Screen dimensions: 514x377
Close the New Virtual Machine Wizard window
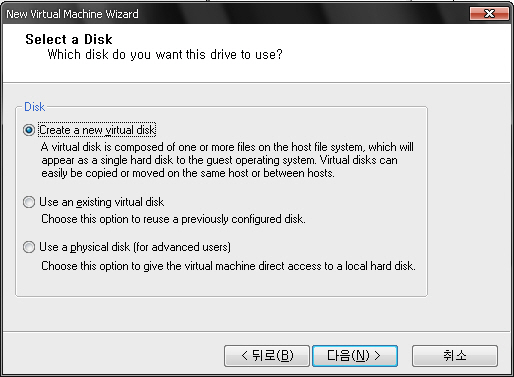(489, 14)
